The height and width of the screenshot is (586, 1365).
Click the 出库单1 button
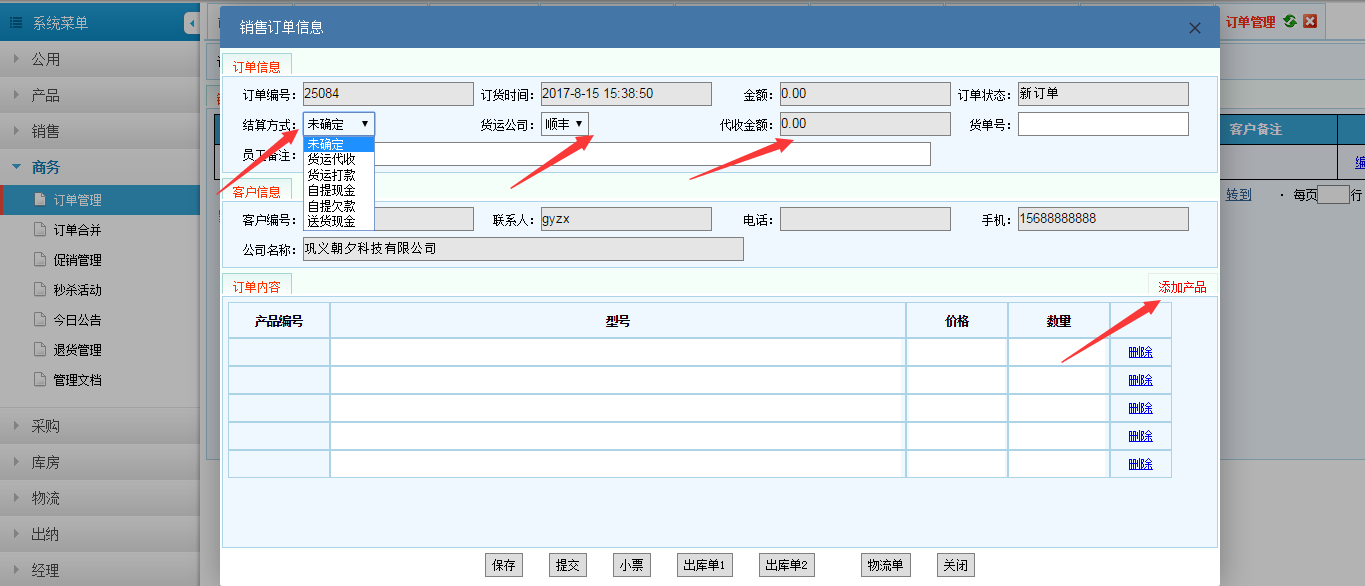coord(705,565)
